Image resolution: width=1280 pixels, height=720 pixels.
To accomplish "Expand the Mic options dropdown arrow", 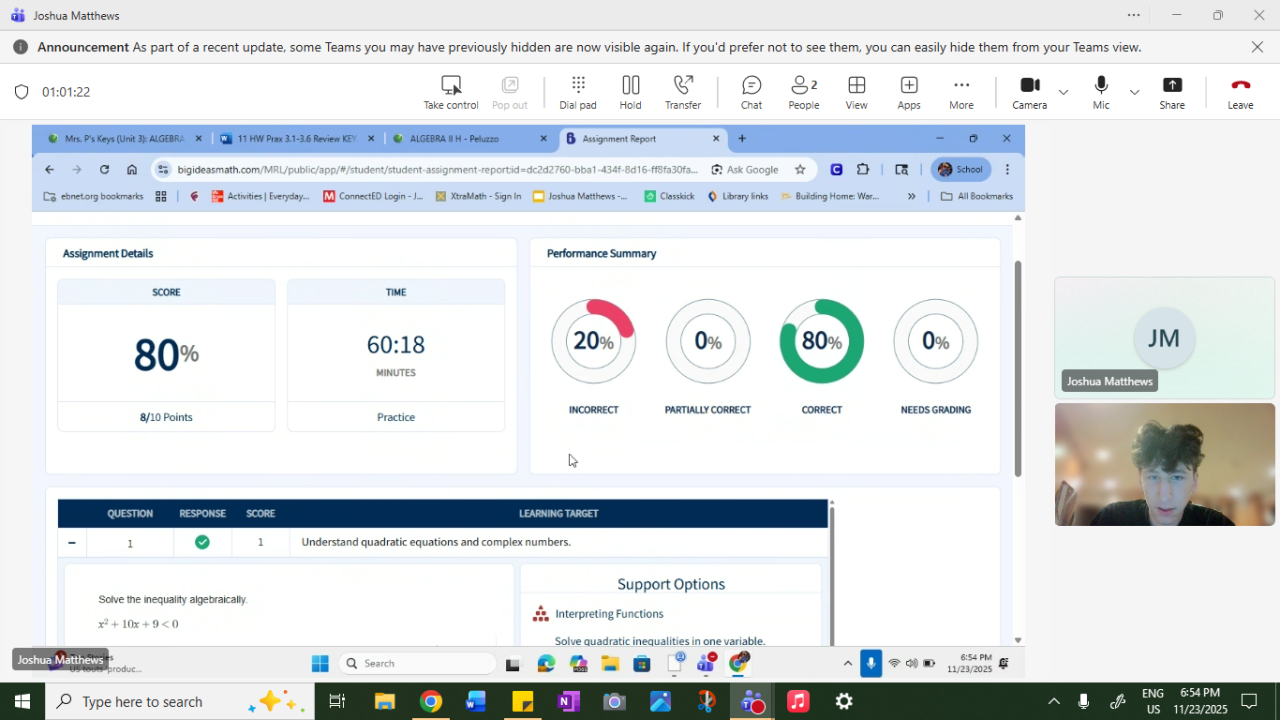I will pyautogui.click(x=1134, y=92).
